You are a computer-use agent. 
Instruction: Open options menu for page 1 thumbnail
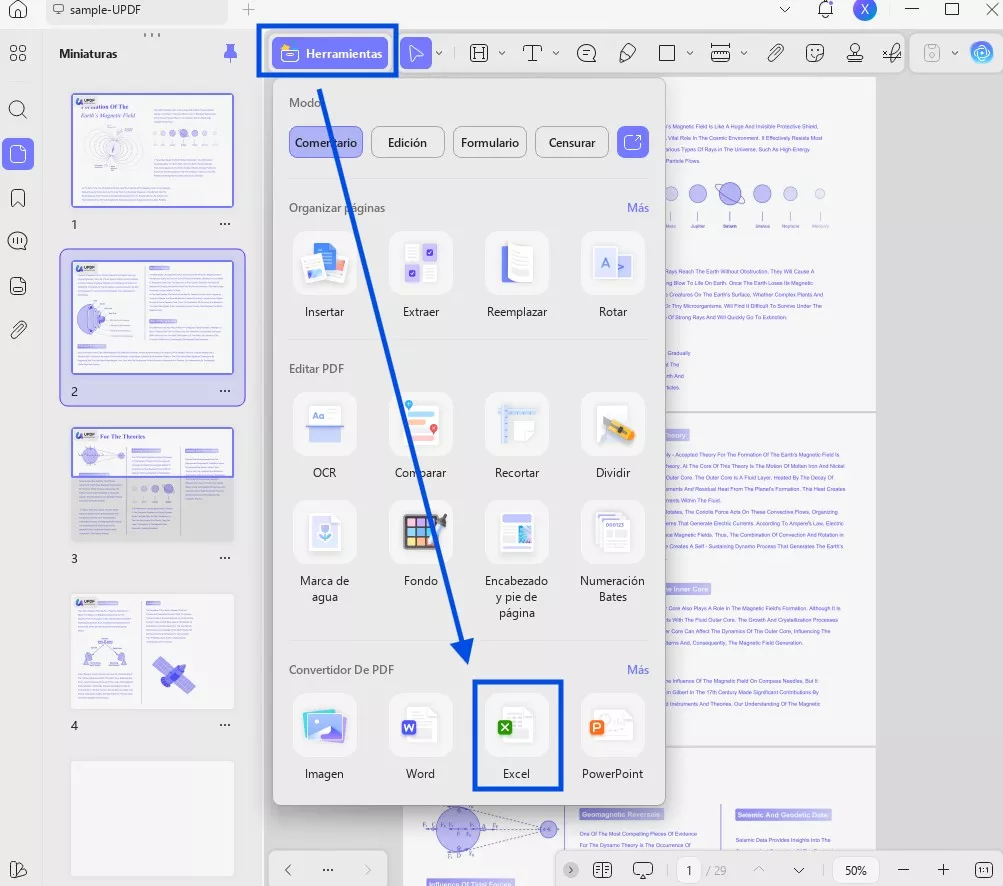tap(225, 224)
